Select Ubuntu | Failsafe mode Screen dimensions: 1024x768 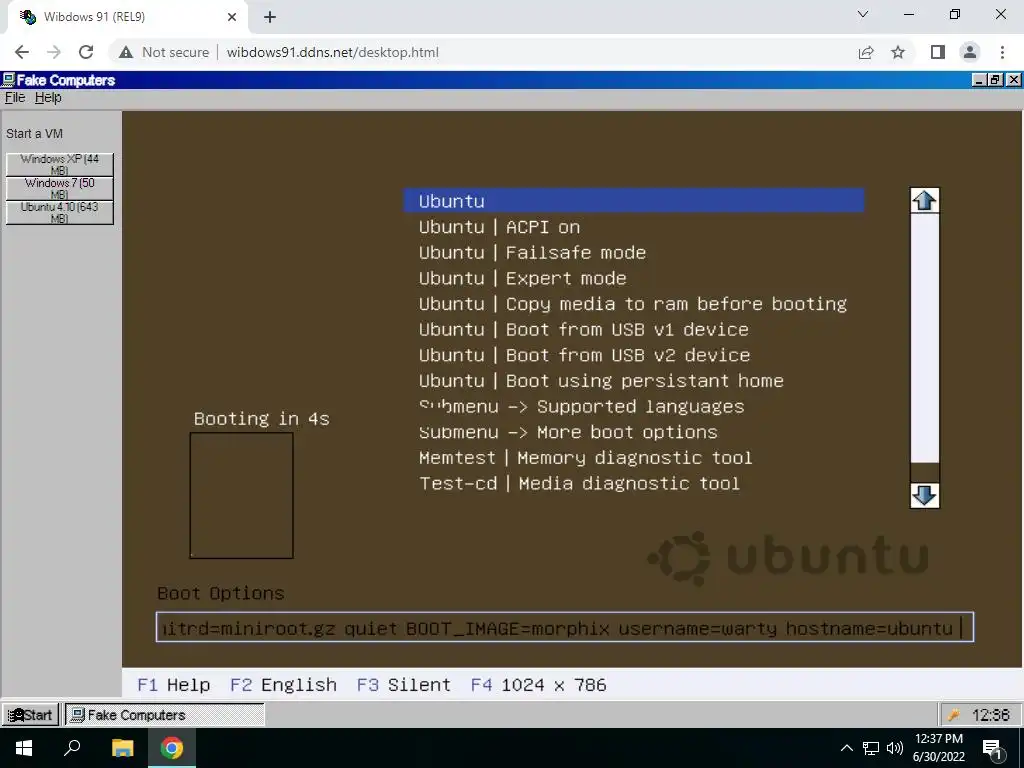532,252
